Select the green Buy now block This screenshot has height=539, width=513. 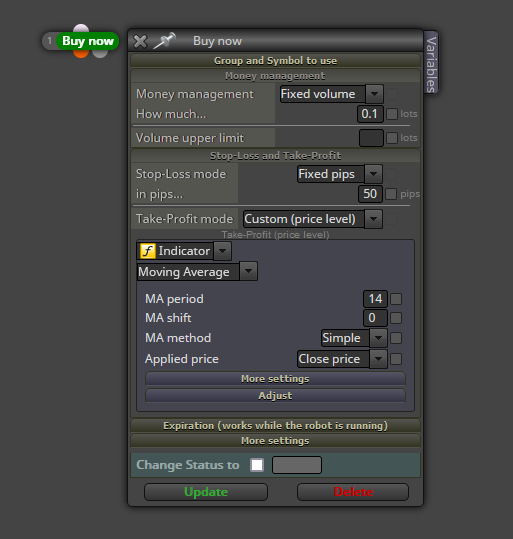(87, 41)
